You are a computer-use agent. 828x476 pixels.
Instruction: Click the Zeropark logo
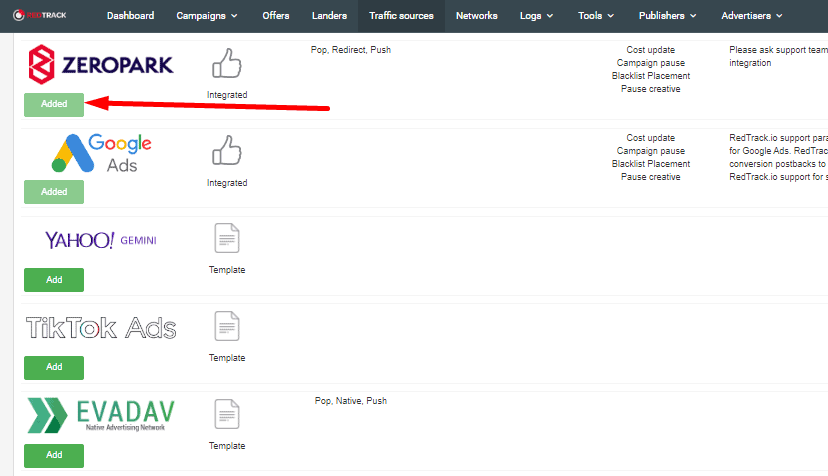pyautogui.click(x=100, y=65)
